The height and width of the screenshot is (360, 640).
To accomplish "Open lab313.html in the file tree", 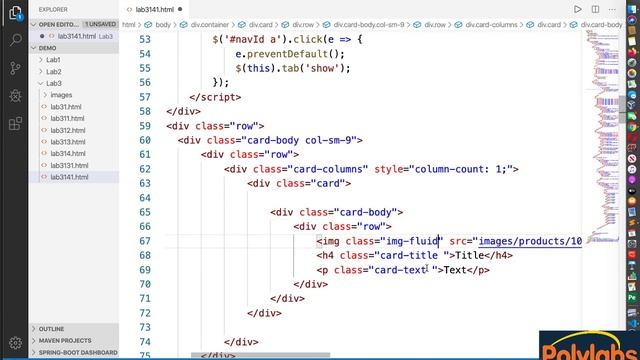I will point(68,142).
